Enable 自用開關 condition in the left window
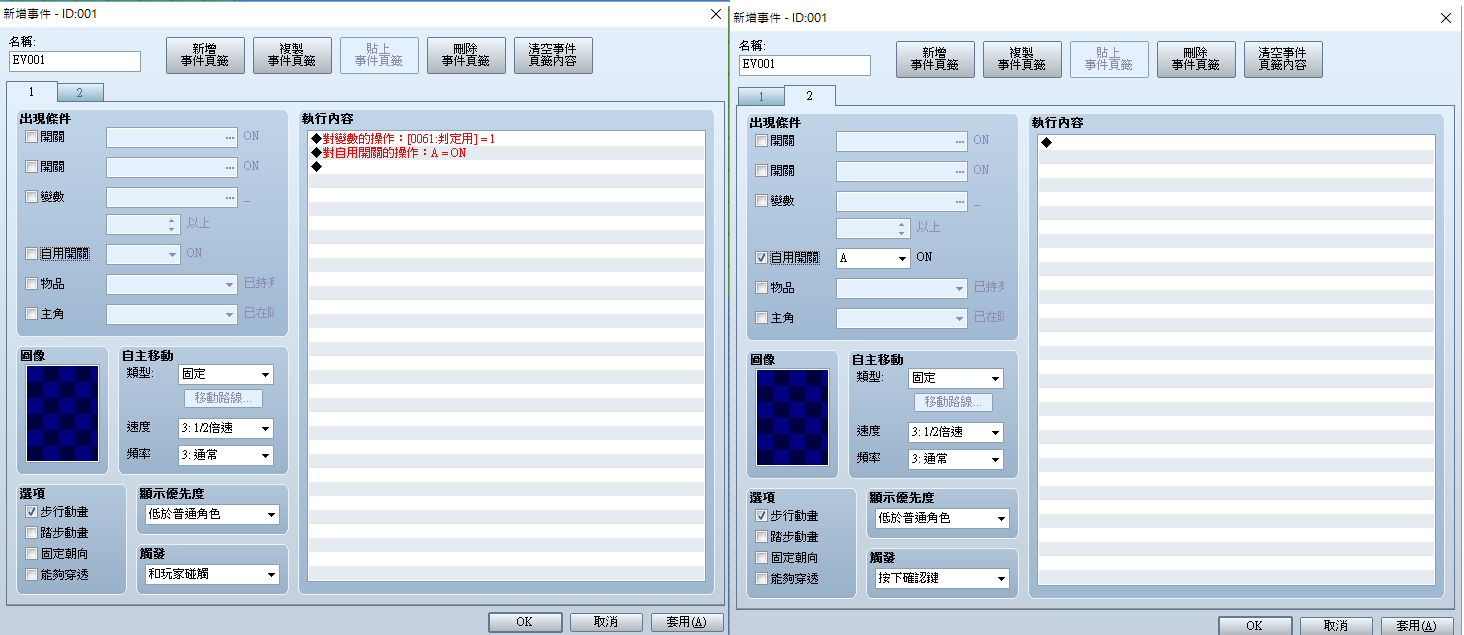Screen dimensions: 1464x635 coord(32,254)
